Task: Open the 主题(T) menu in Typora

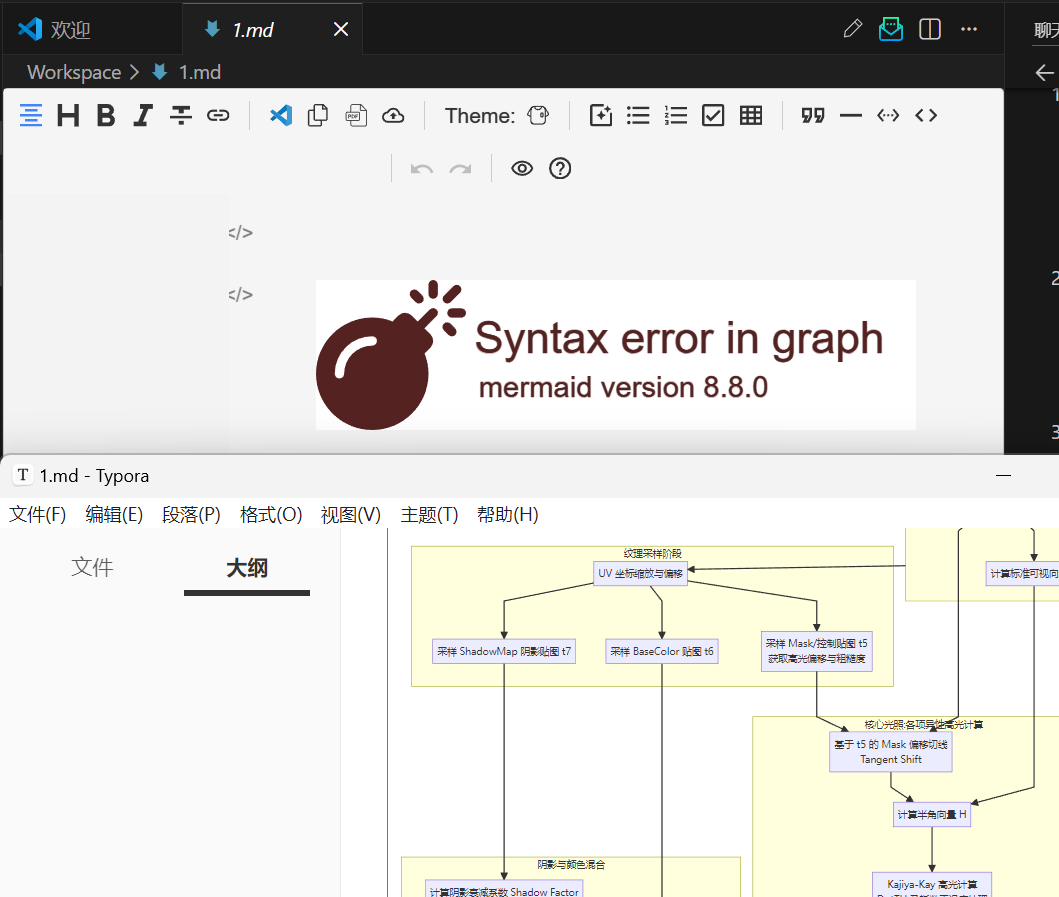Action: pyautogui.click(x=429, y=515)
